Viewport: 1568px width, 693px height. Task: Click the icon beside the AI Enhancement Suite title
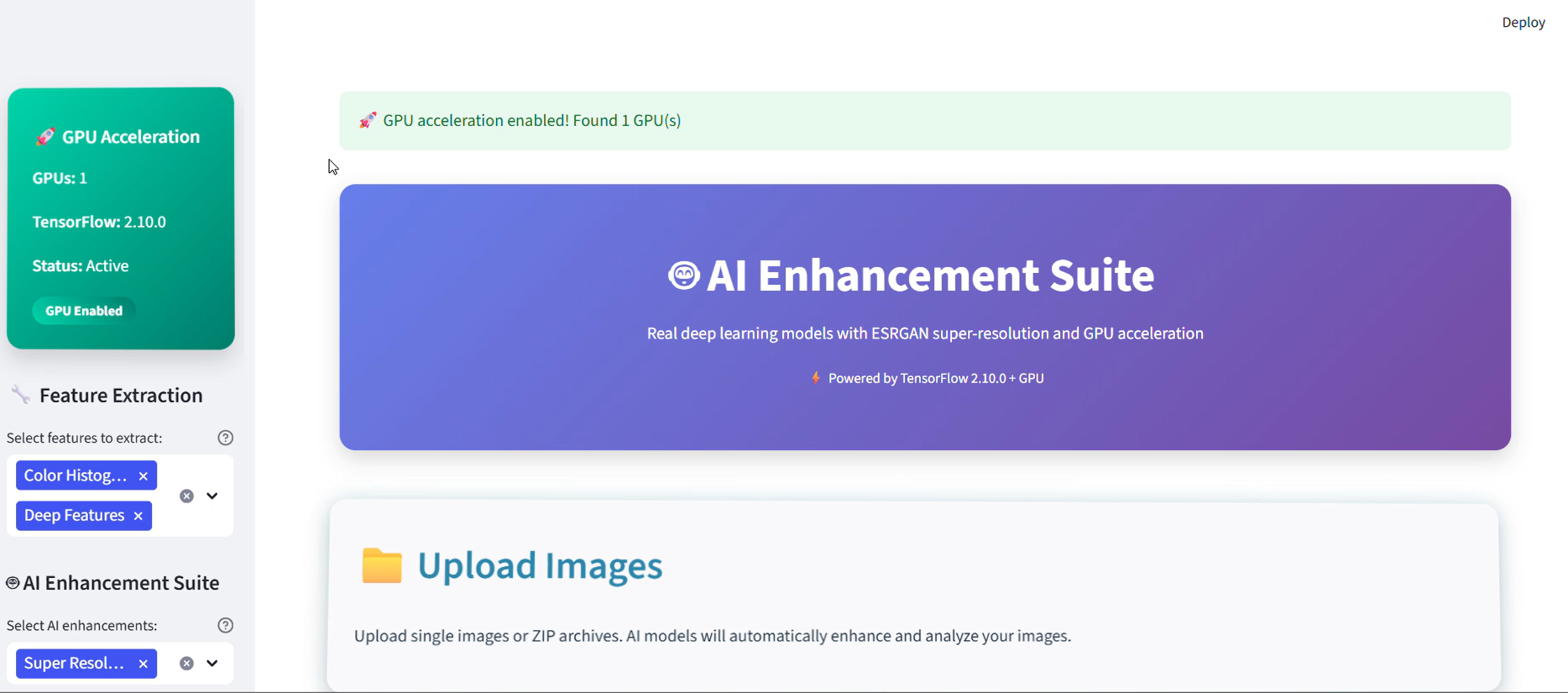(x=684, y=276)
